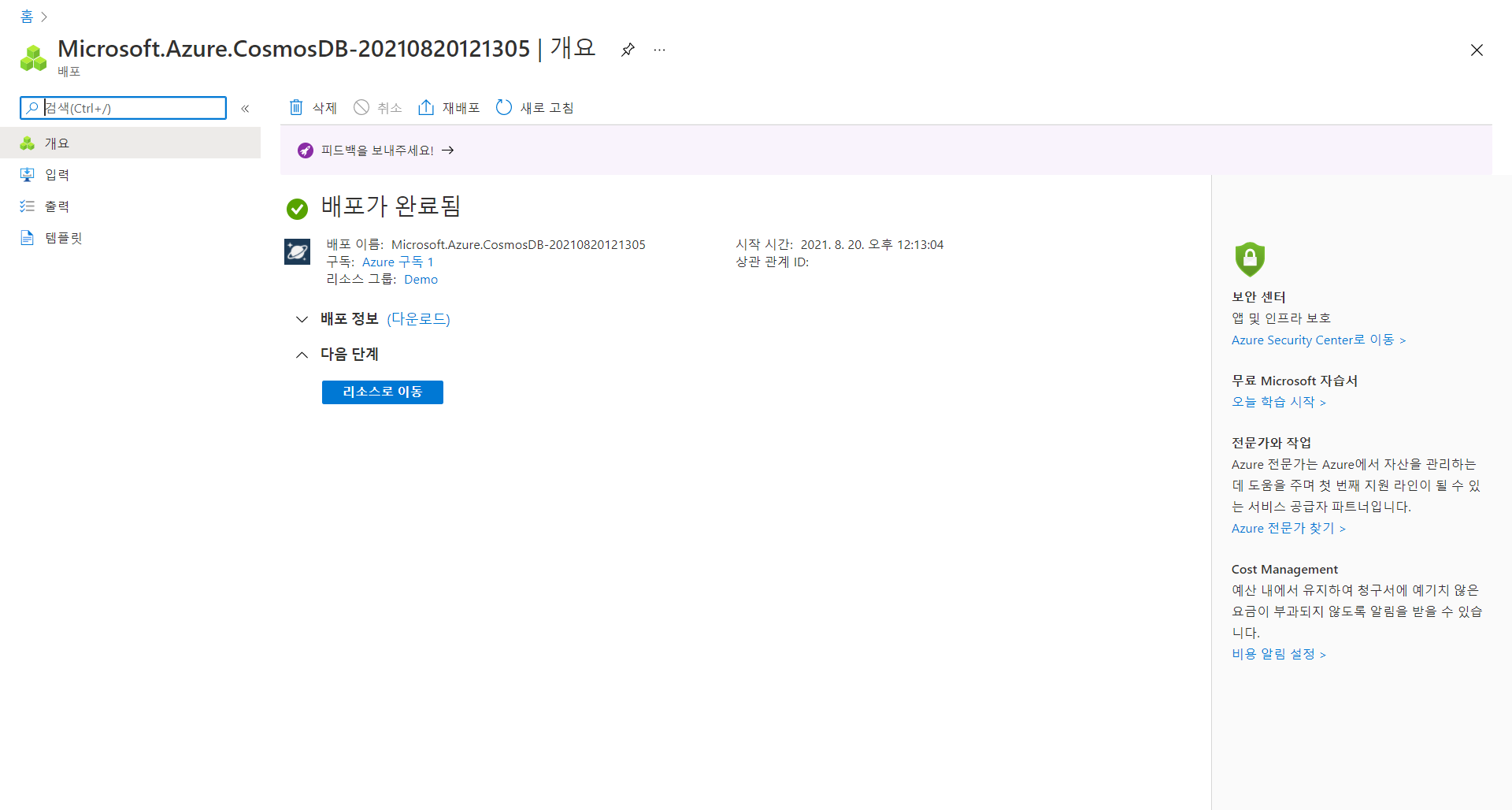Open Azure Security Center로 이동 link
The height and width of the screenshot is (810, 1512).
[1318, 340]
